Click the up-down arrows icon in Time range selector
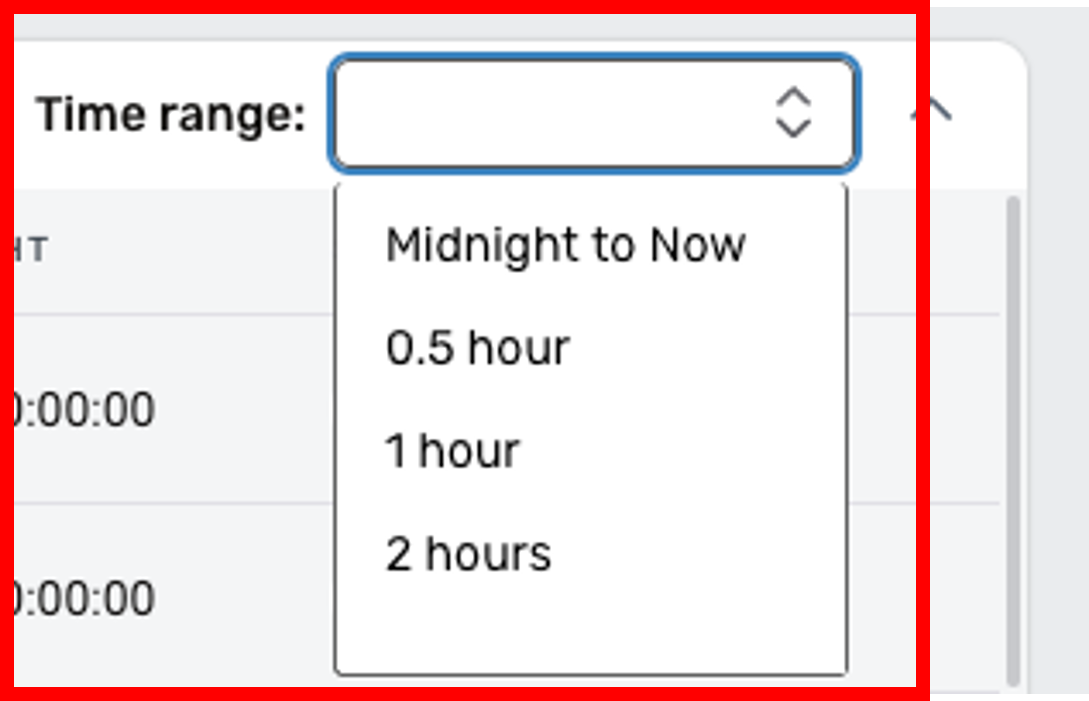Viewport: 1089px width, 701px height. pyautogui.click(x=793, y=112)
